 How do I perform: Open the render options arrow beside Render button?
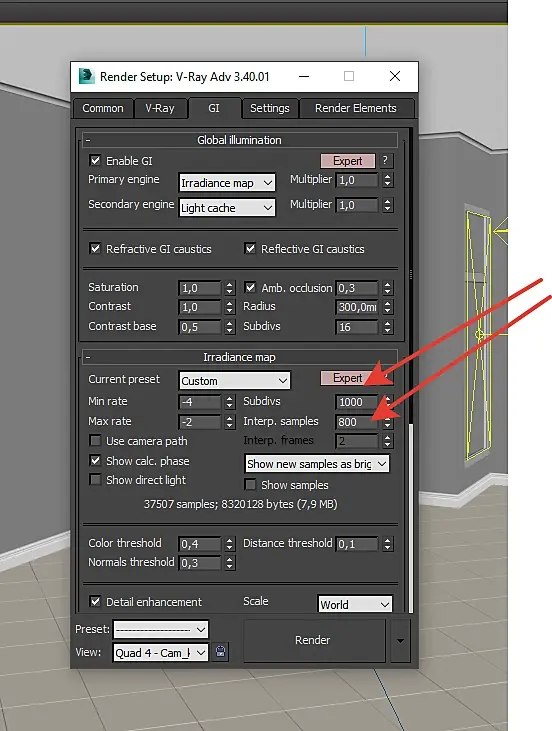400,641
